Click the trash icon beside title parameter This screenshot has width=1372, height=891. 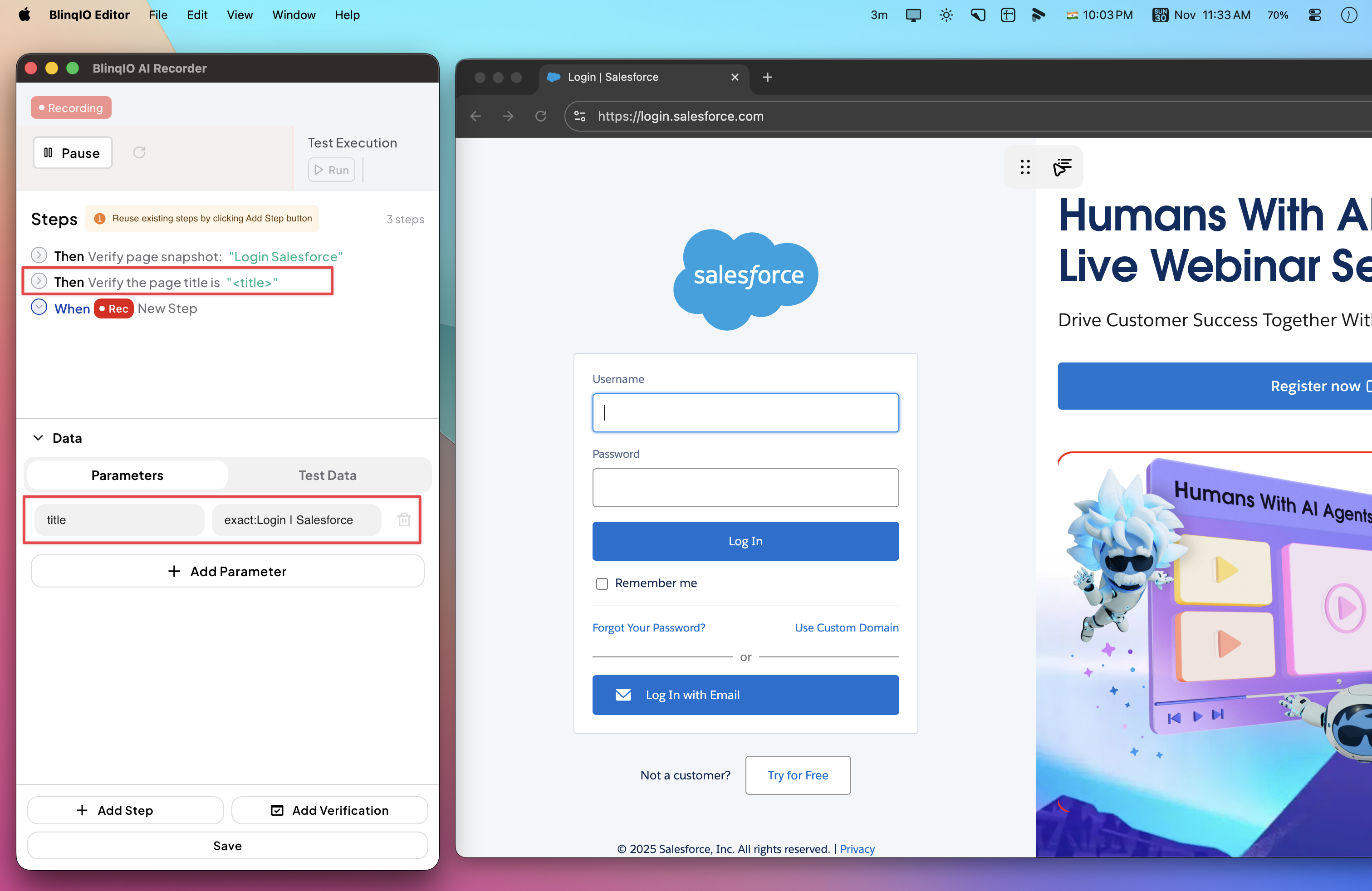(x=403, y=520)
